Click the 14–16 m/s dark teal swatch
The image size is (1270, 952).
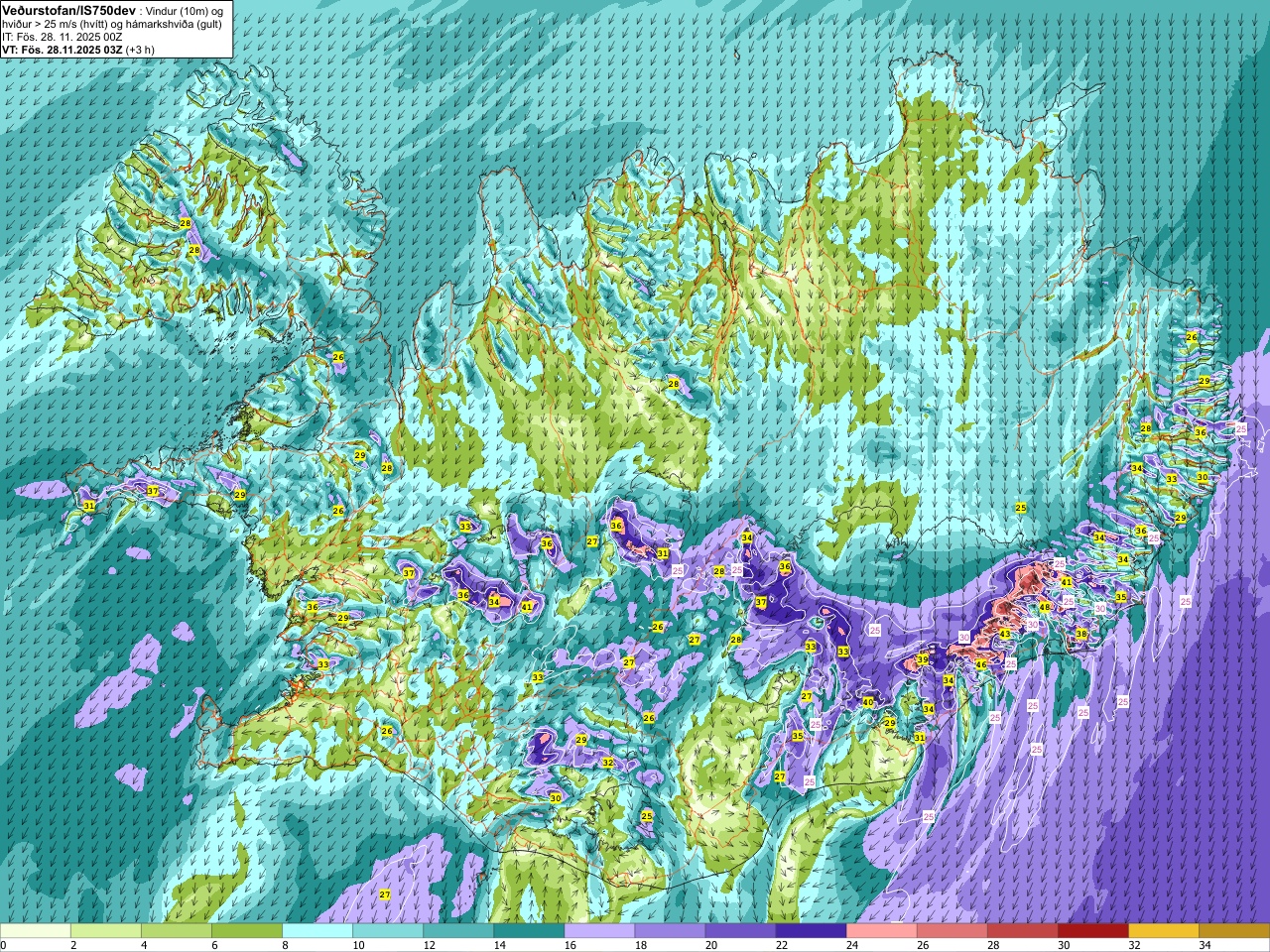pos(529,931)
